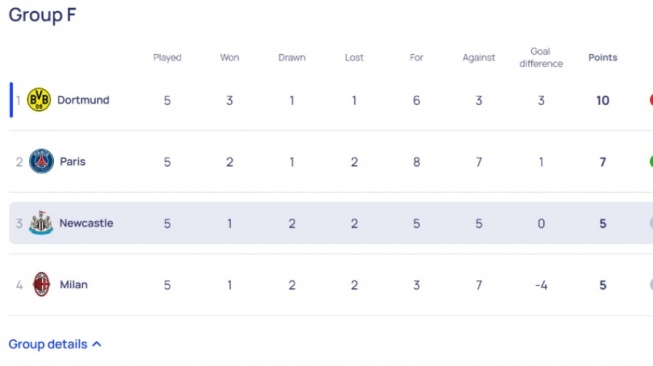653x366 pixels.
Task: Collapse the Group details section
Action: (x=55, y=344)
